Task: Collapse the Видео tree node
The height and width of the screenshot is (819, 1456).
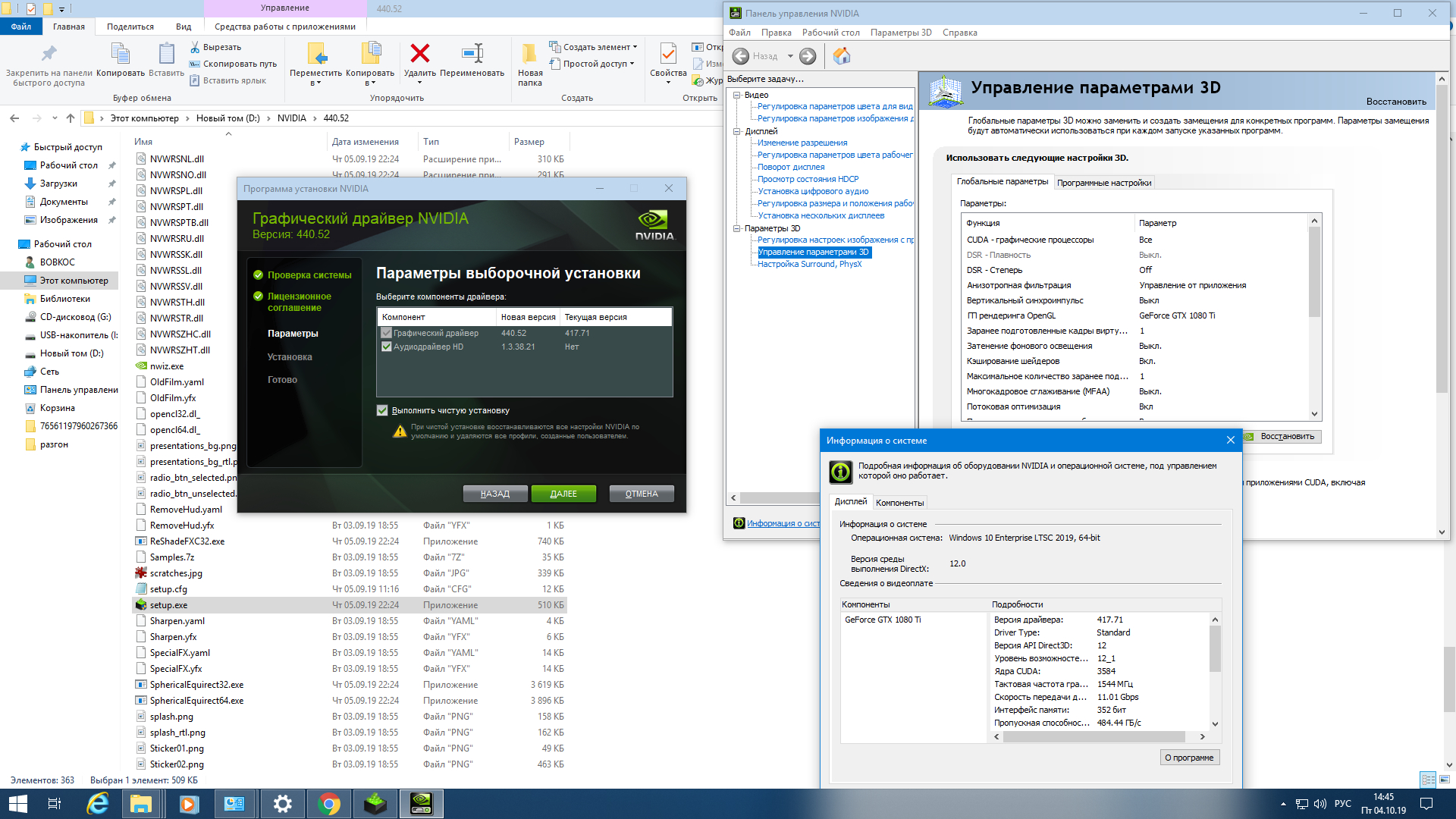Action: tap(736, 95)
